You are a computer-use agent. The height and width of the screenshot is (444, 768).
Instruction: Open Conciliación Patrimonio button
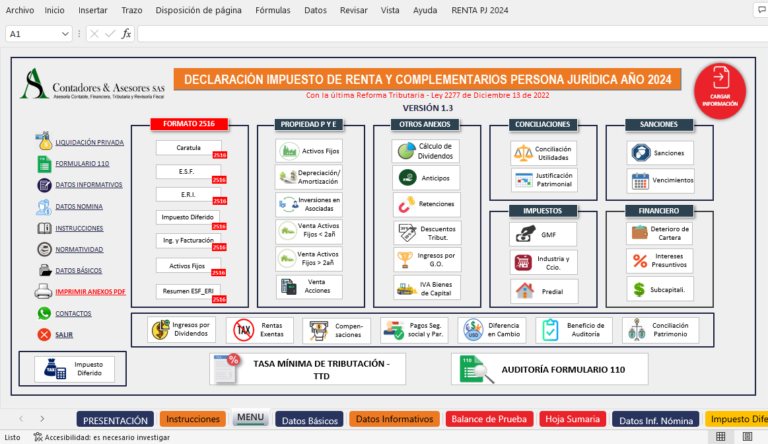pos(660,330)
